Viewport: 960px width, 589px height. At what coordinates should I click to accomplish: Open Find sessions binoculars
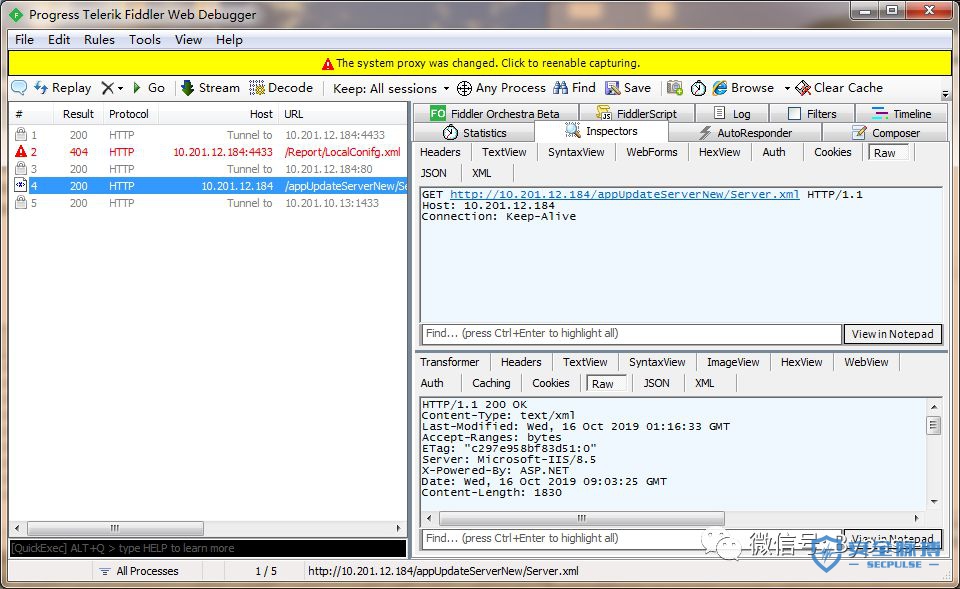pyautogui.click(x=574, y=88)
